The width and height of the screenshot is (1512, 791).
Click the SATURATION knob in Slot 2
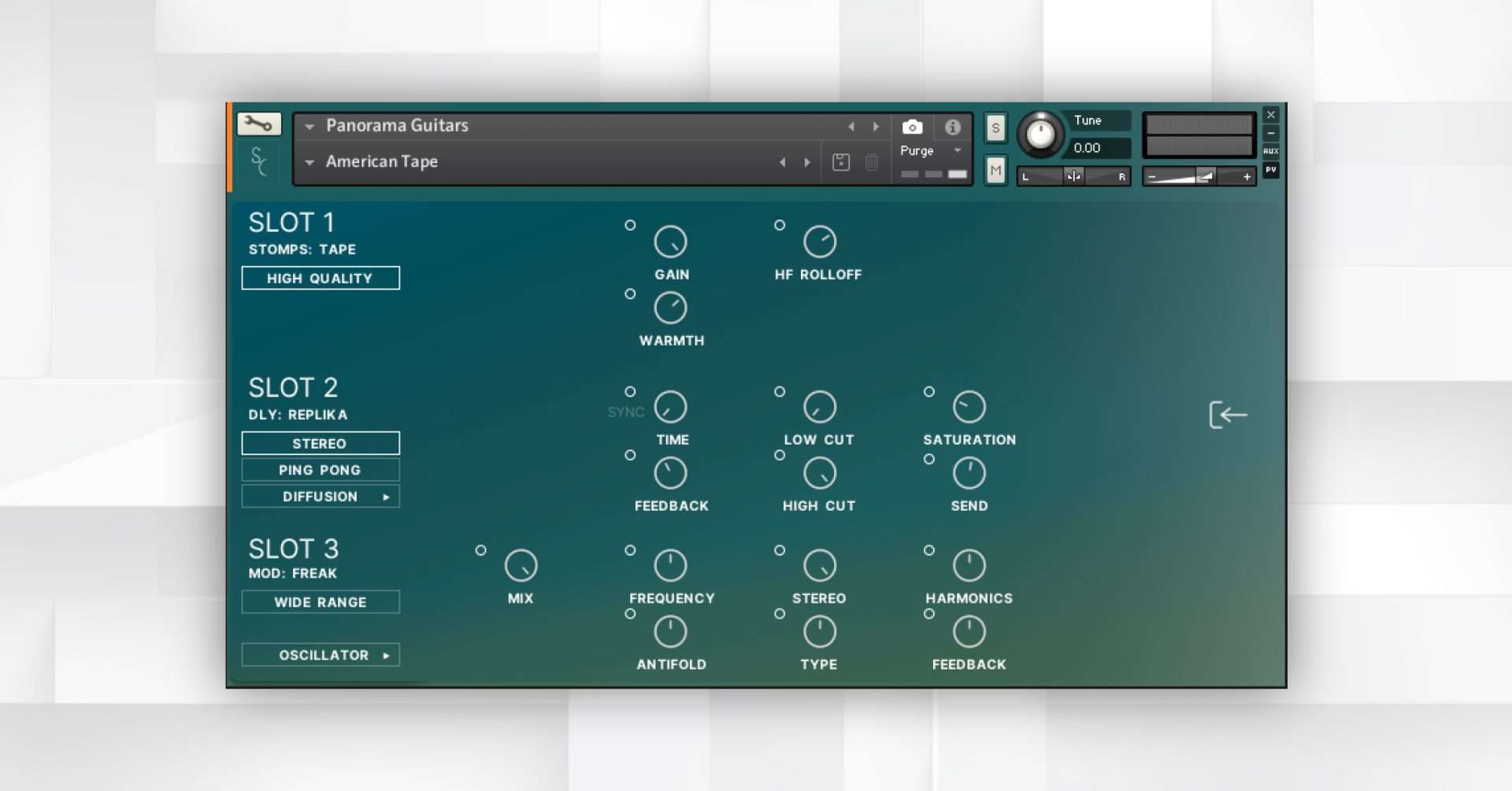969,407
